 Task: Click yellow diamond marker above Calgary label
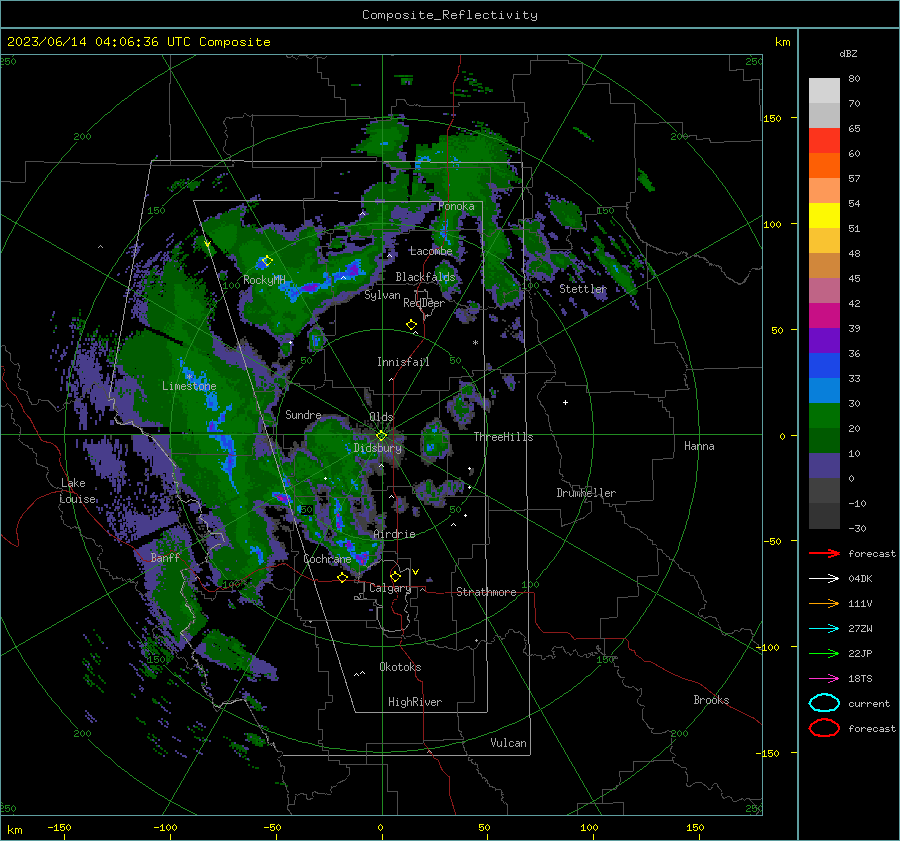[x=395, y=576]
